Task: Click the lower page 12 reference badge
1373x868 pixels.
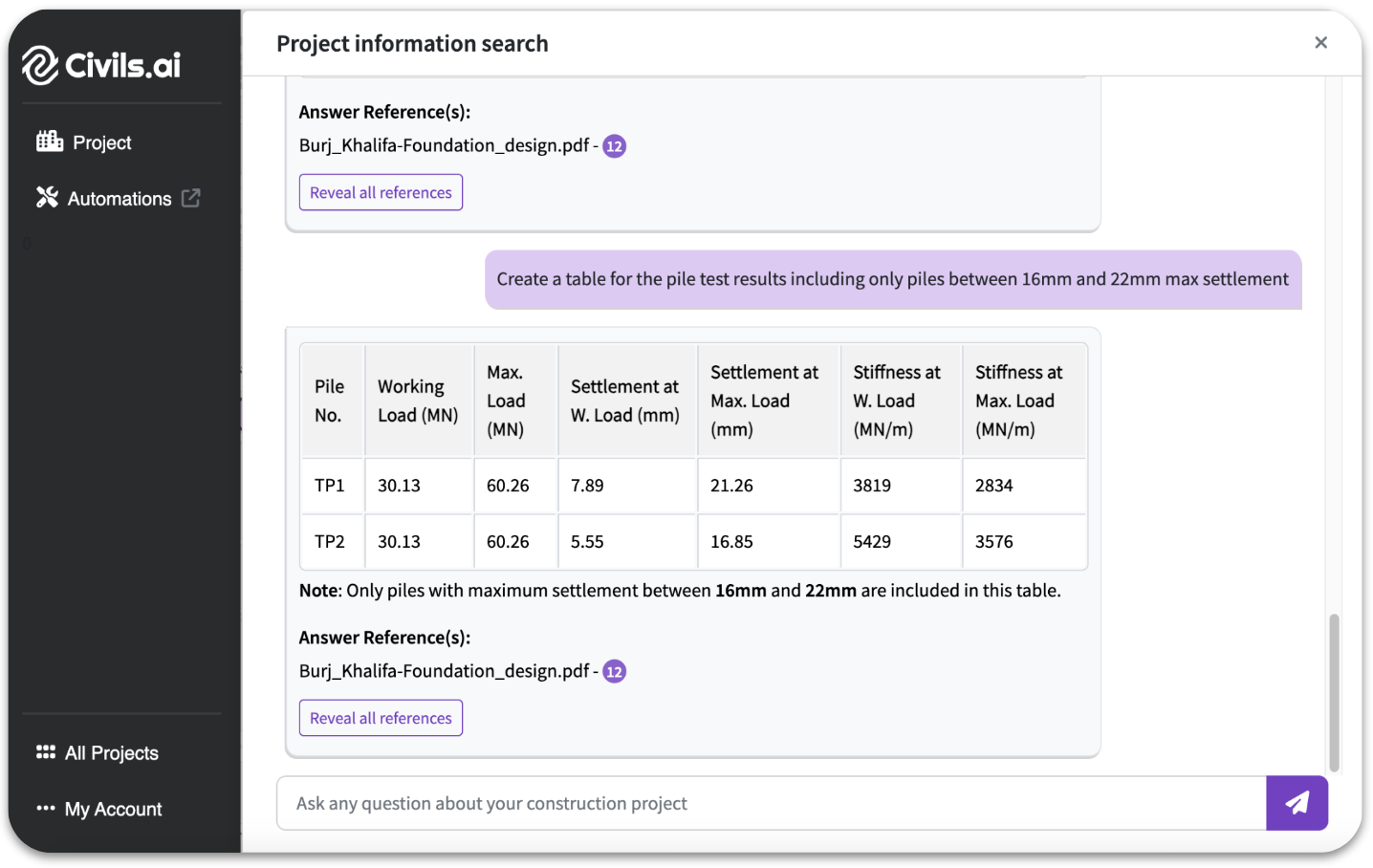Action: click(x=614, y=672)
